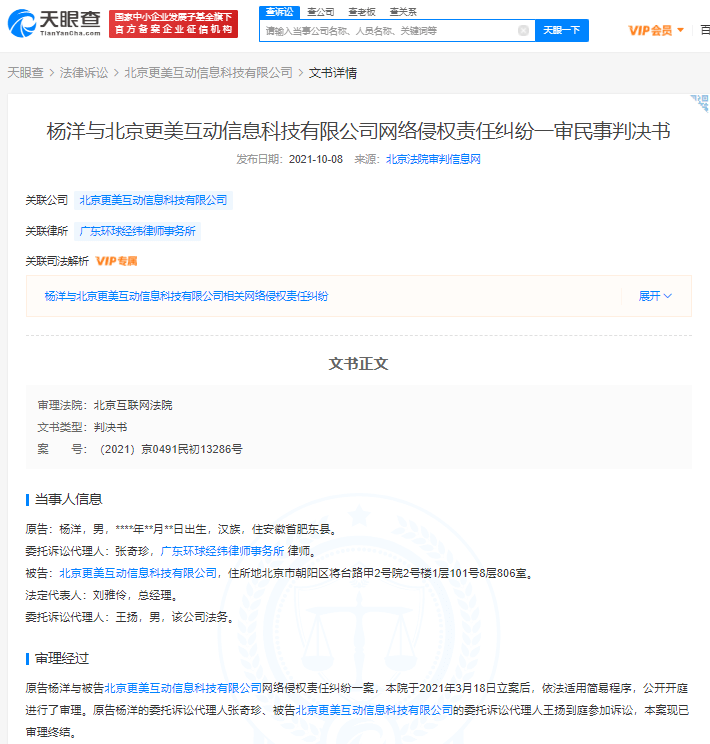Go to 天眼查 breadcrumb home
This screenshot has height=744, width=710.
click(25, 73)
